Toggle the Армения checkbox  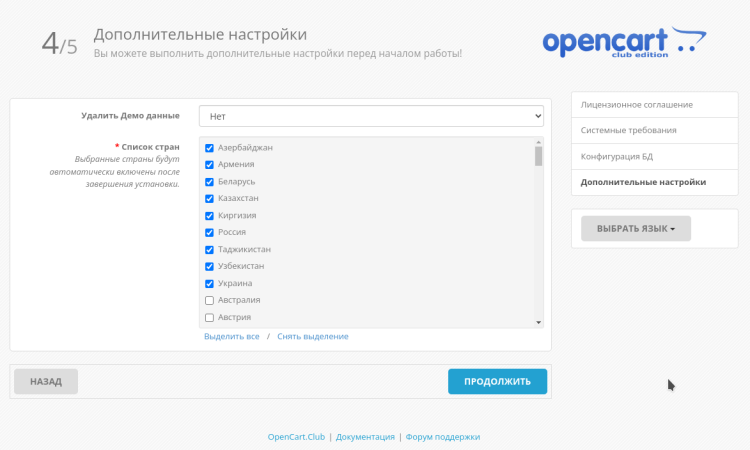click(x=210, y=165)
